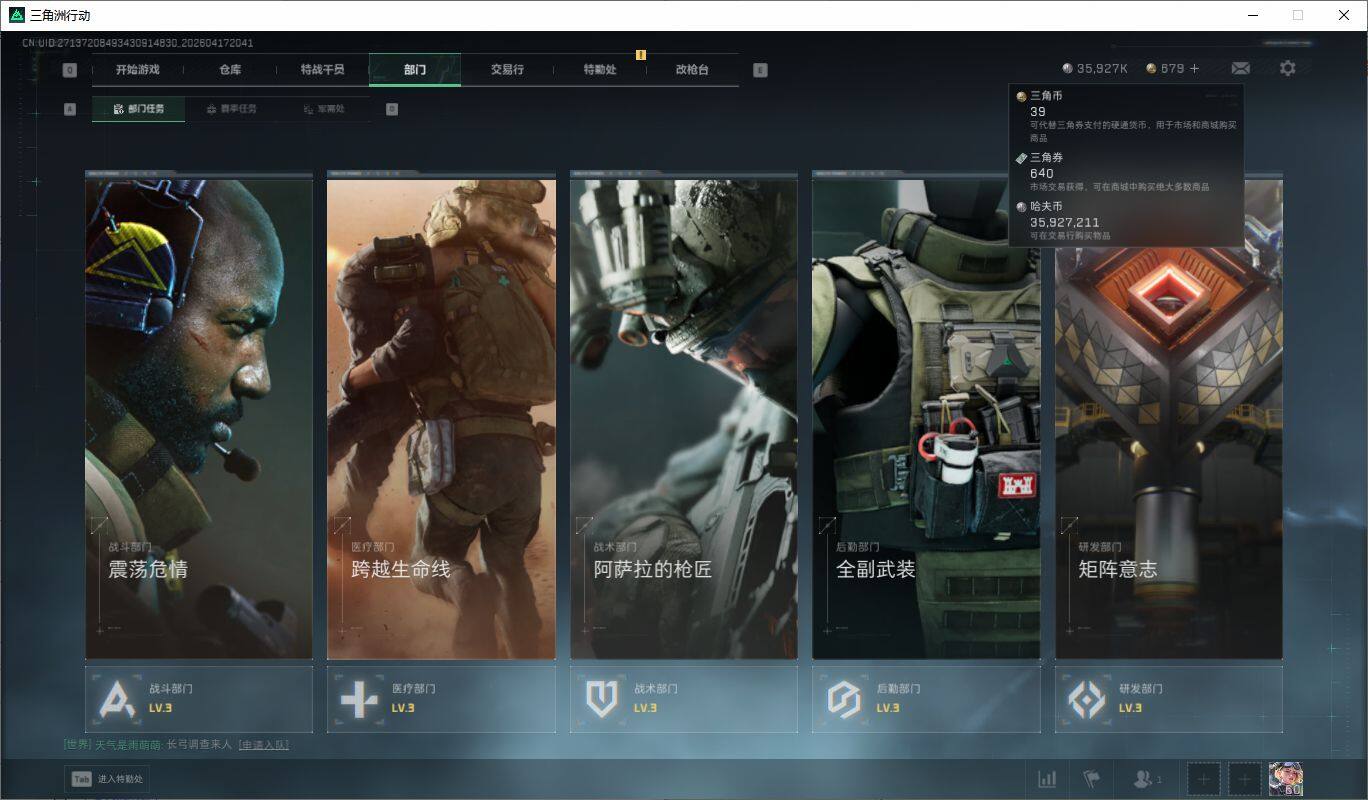
Task: Open the 矩阵意志 mission card
Action: (1169, 453)
